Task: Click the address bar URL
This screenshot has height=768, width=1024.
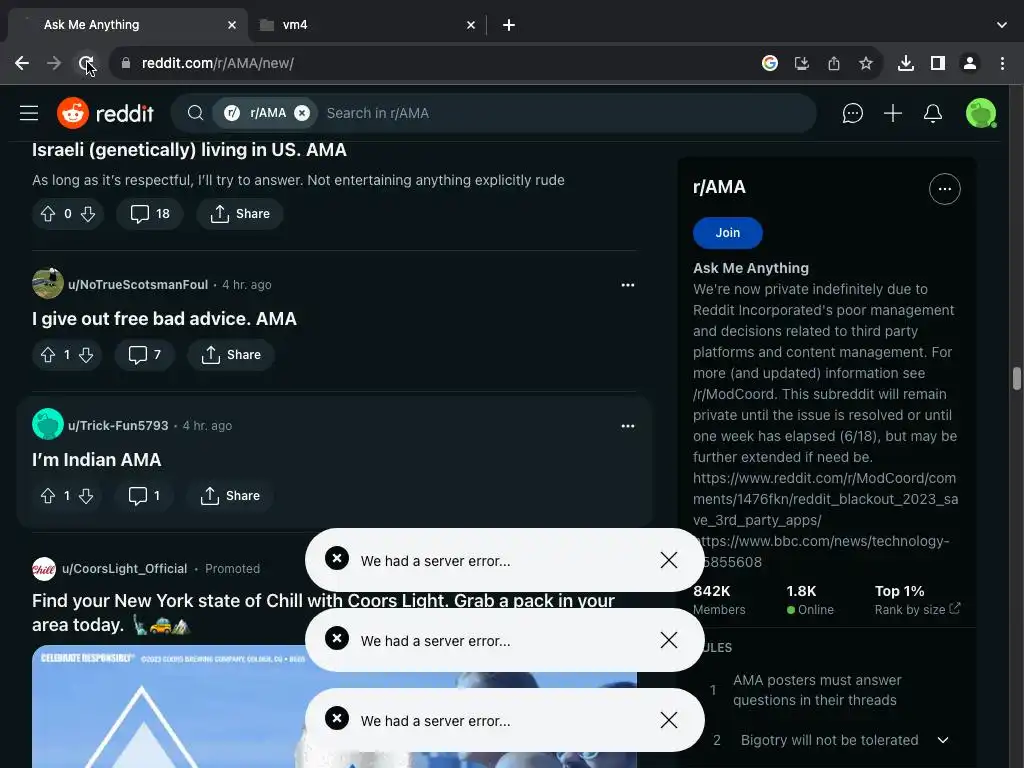Action: coord(217,63)
